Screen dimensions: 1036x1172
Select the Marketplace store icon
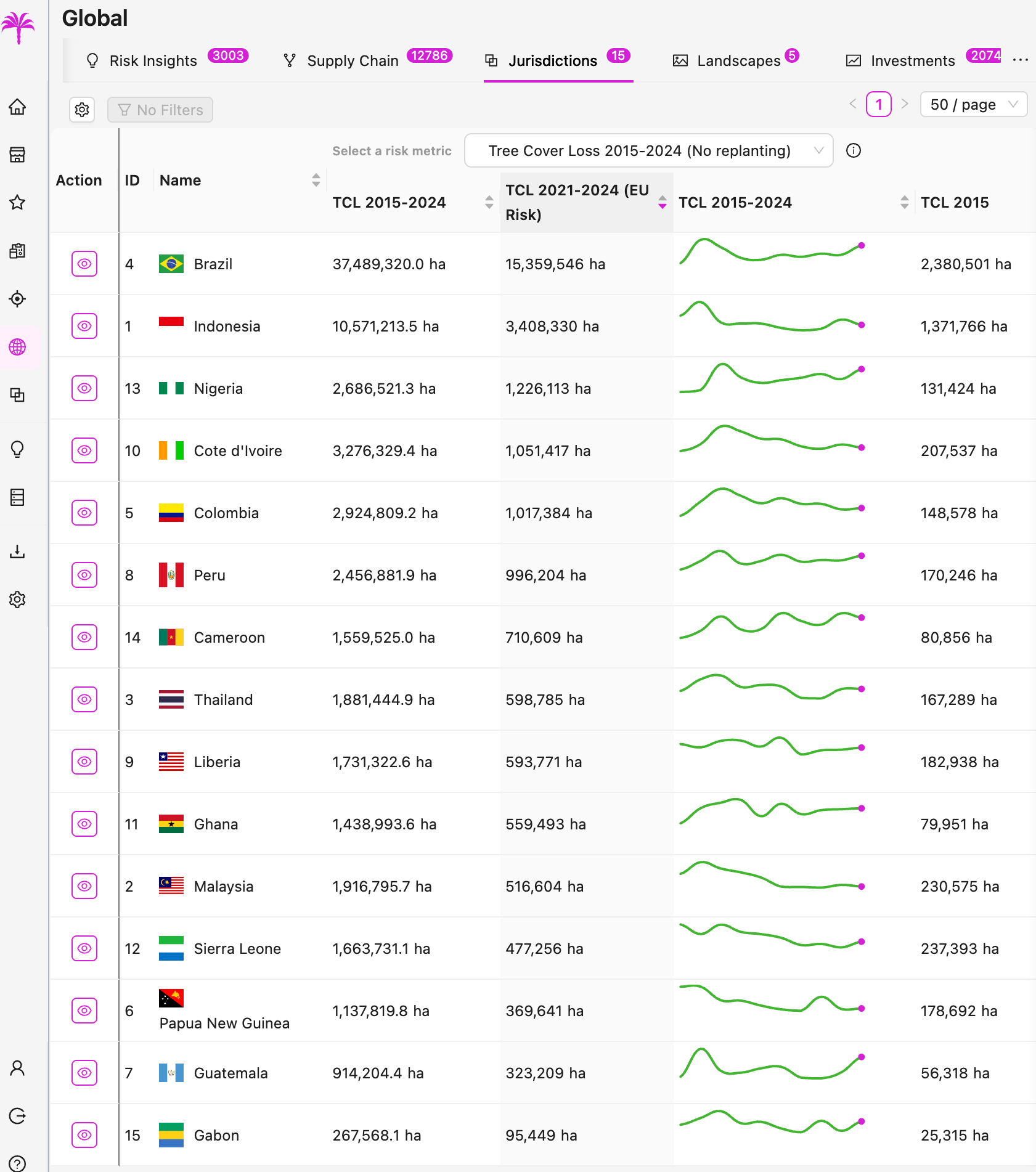tap(18, 155)
